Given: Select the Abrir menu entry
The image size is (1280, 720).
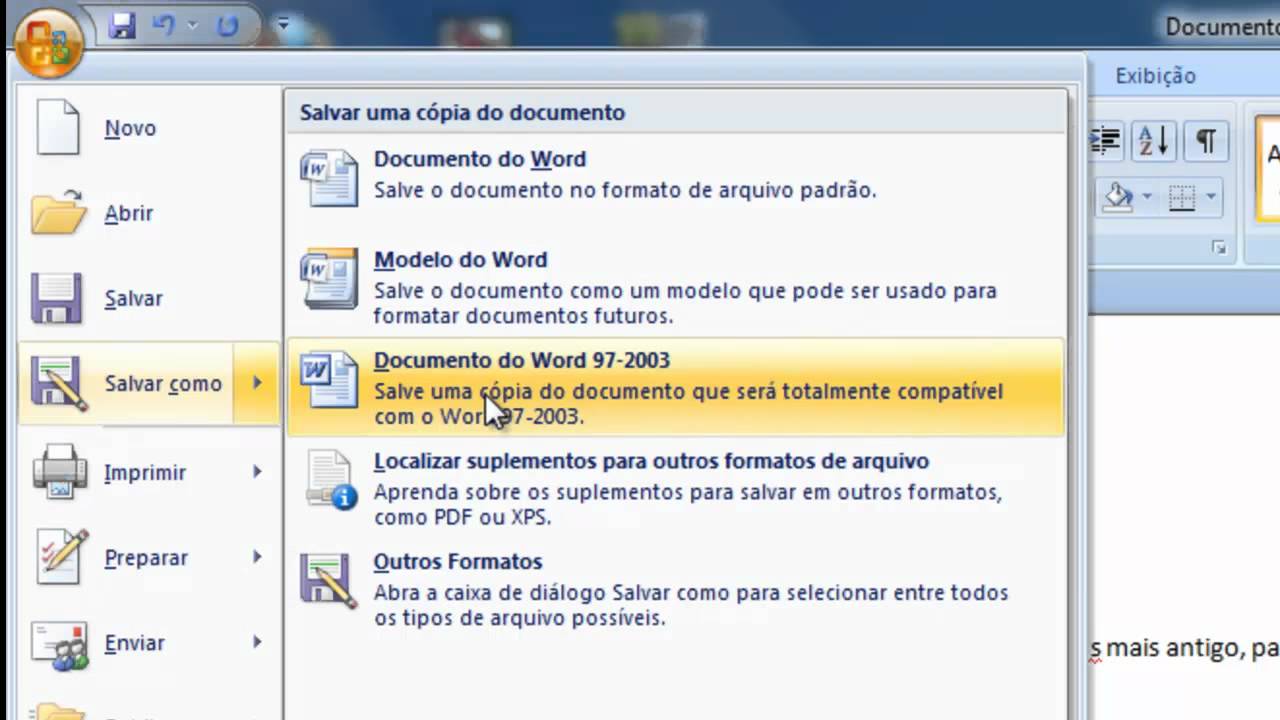Looking at the screenshot, I should (148, 213).
